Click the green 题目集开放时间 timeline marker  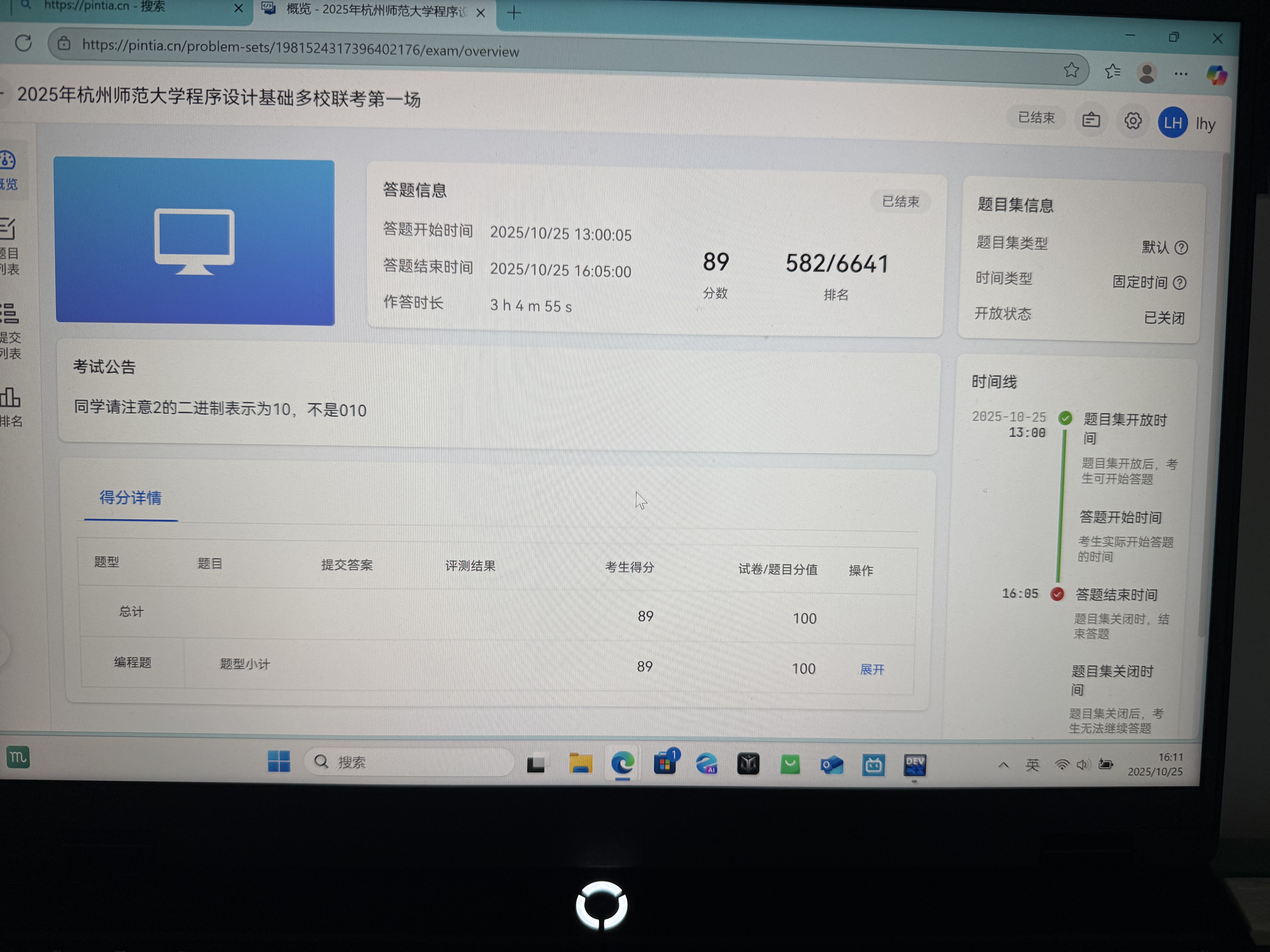[x=1065, y=418]
